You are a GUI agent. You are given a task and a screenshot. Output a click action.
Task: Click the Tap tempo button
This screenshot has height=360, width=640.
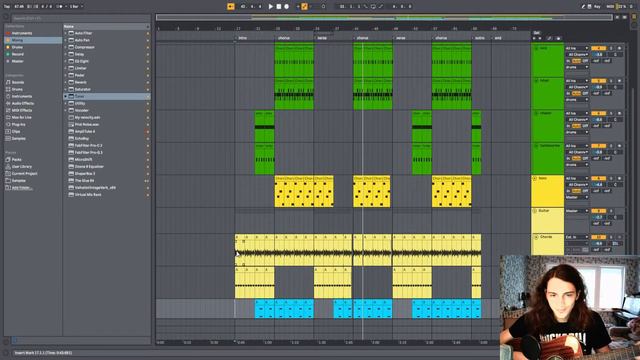(x=7, y=7)
